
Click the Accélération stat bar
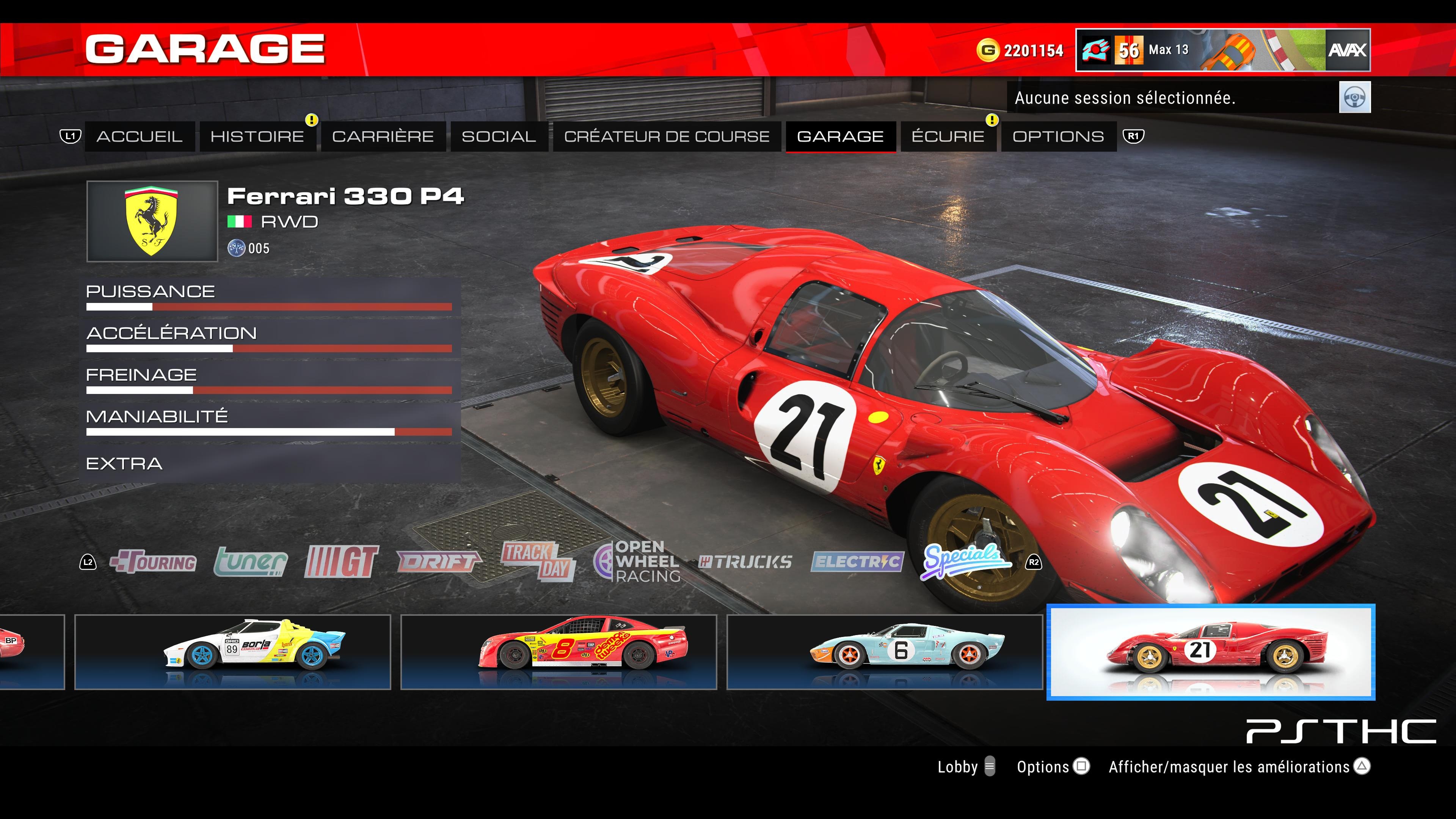[269, 349]
